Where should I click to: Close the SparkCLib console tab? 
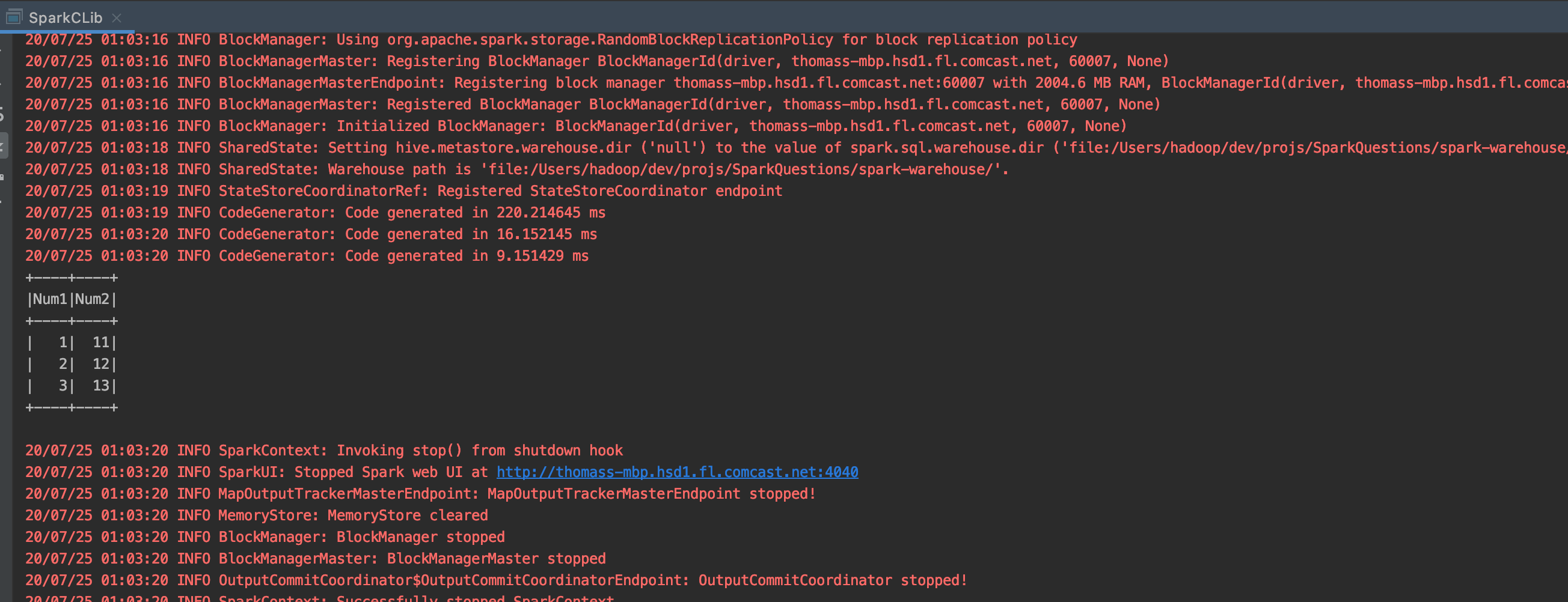pyautogui.click(x=117, y=17)
